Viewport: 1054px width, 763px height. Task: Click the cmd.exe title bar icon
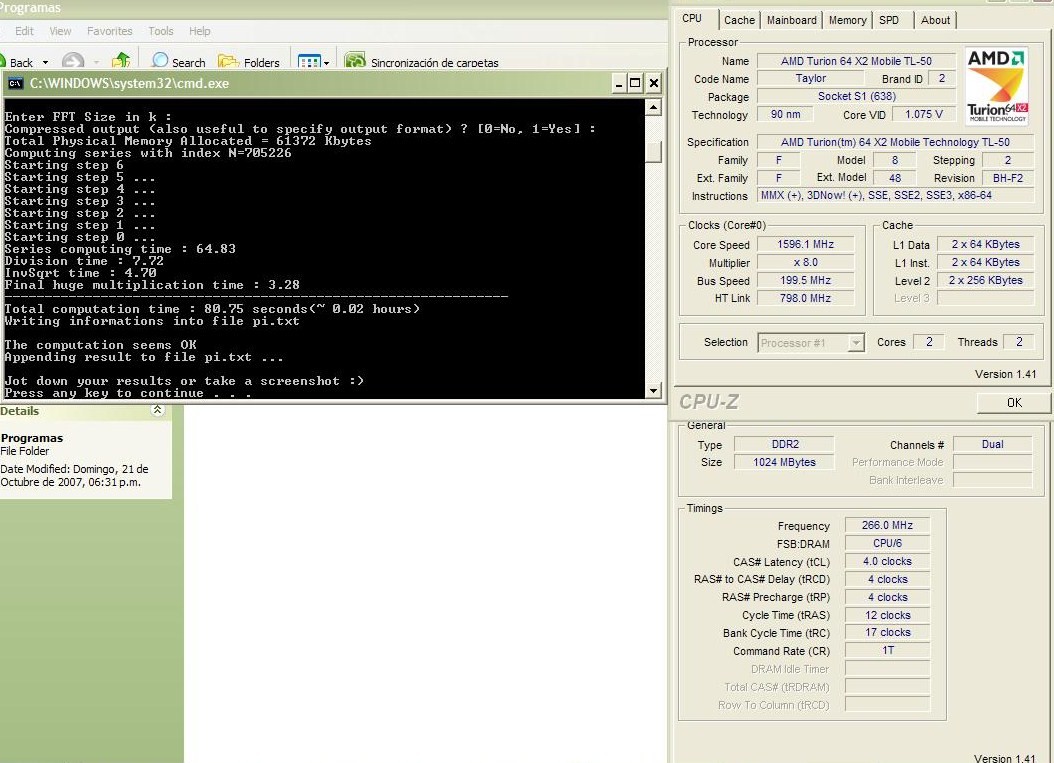click(x=15, y=83)
